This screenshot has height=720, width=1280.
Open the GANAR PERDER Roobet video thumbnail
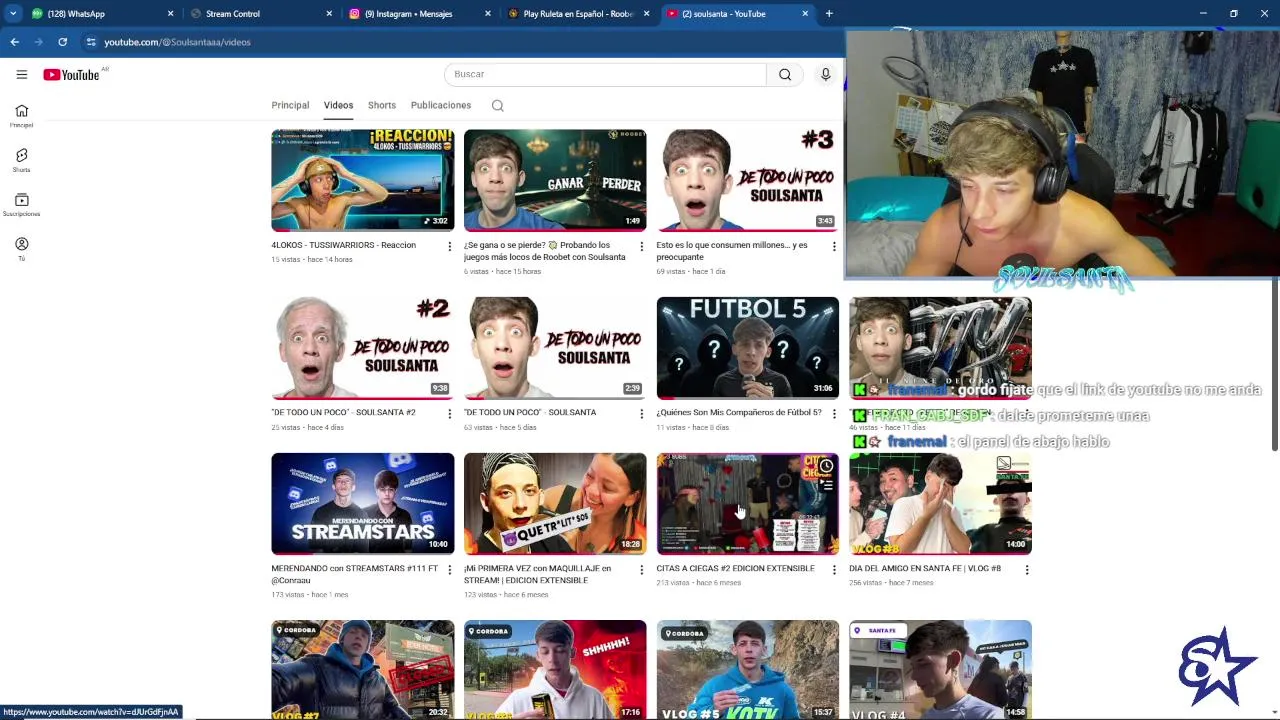coord(555,180)
